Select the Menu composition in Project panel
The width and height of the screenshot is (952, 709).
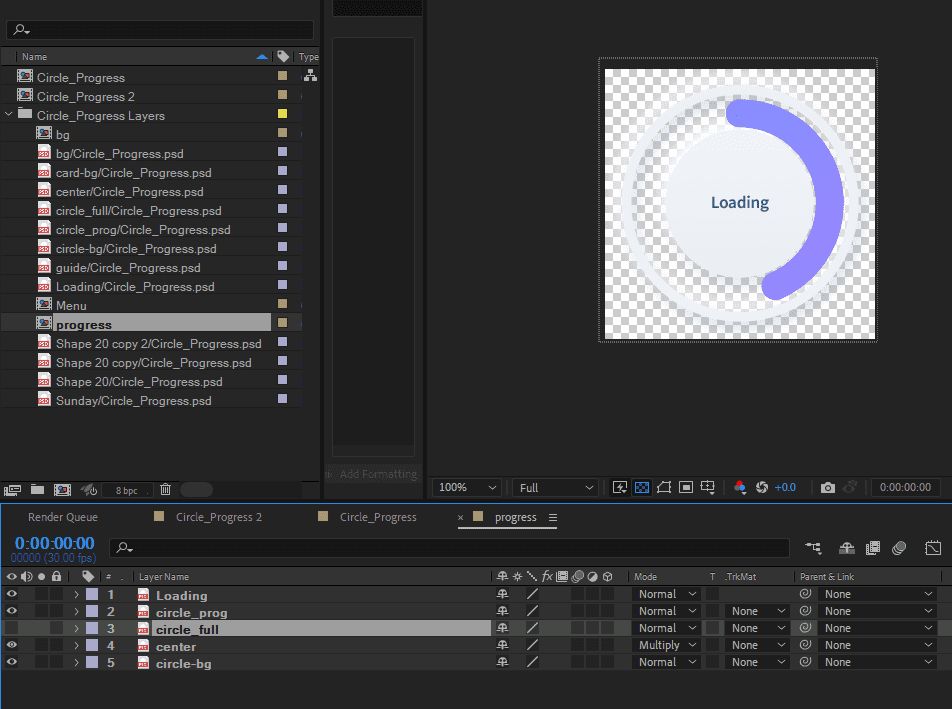(x=71, y=306)
